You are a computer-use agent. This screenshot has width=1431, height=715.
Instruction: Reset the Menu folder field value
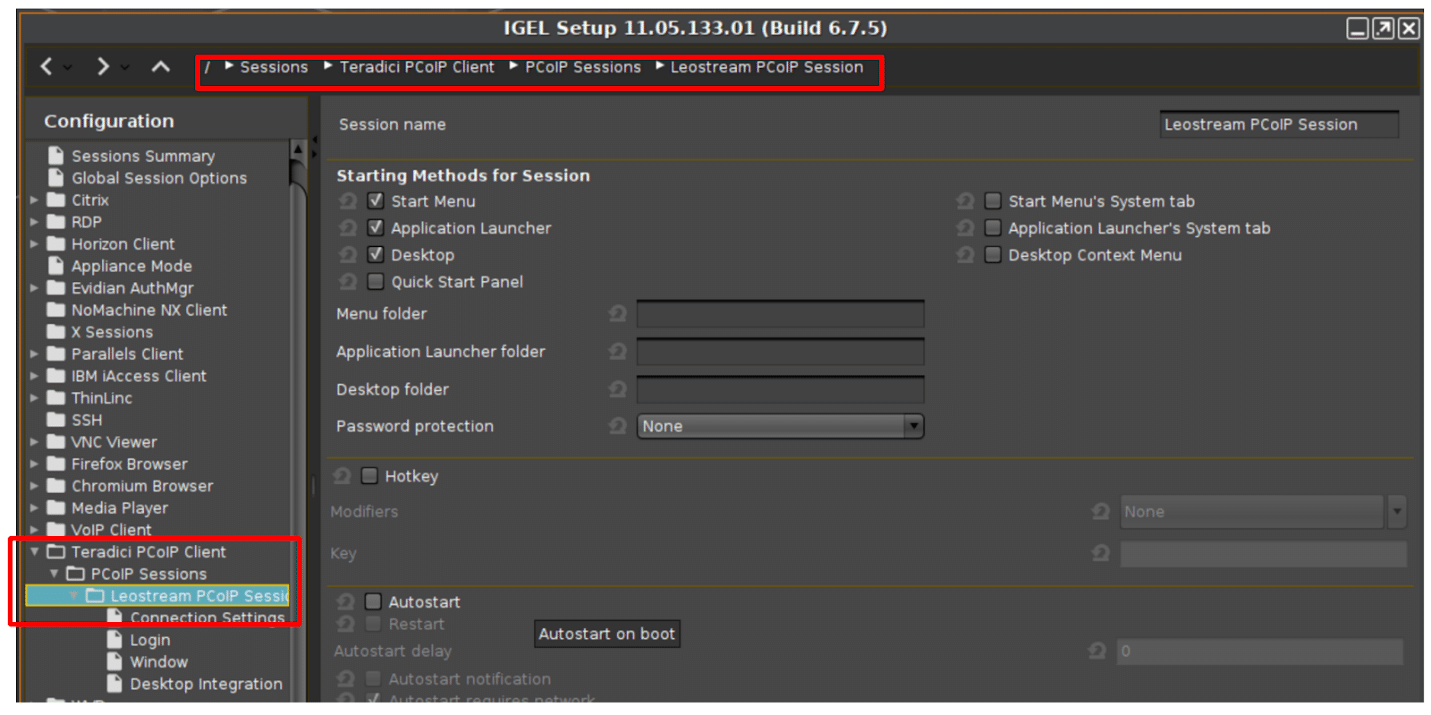coord(618,314)
